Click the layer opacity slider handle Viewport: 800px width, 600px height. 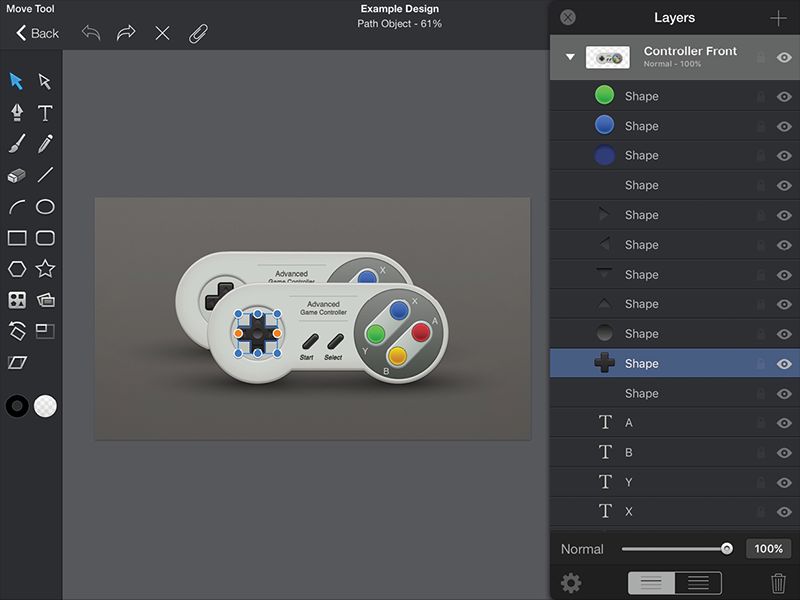click(x=727, y=548)
